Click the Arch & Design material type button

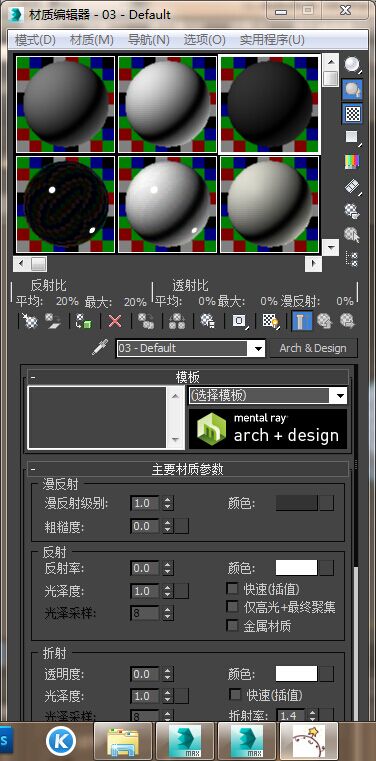coord(313,348)
